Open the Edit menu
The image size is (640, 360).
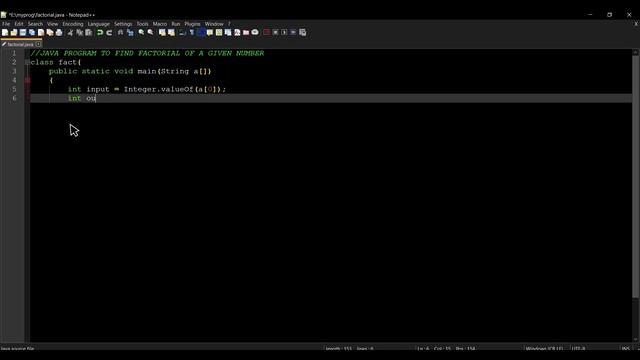[19, 24]
